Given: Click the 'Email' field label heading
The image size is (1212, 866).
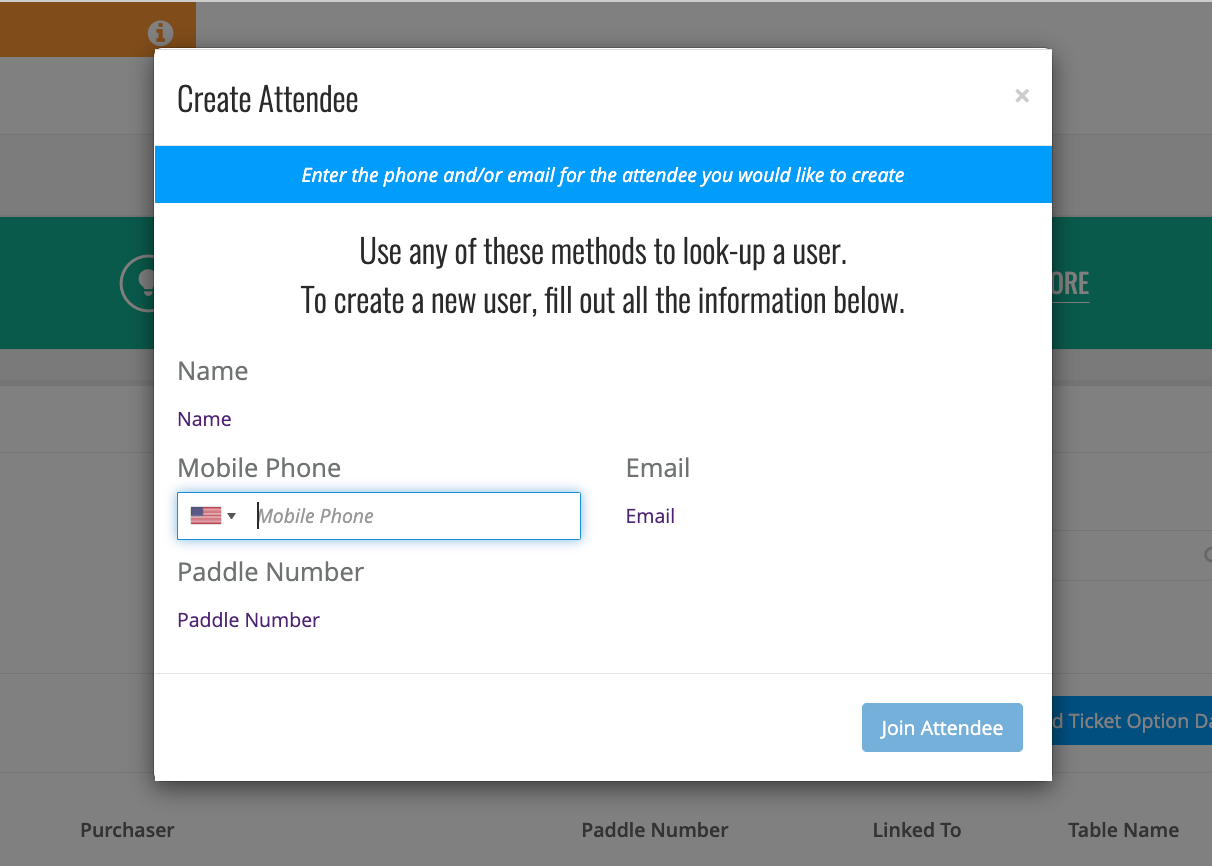Looking at the screenshot, I should coord(658,468).
